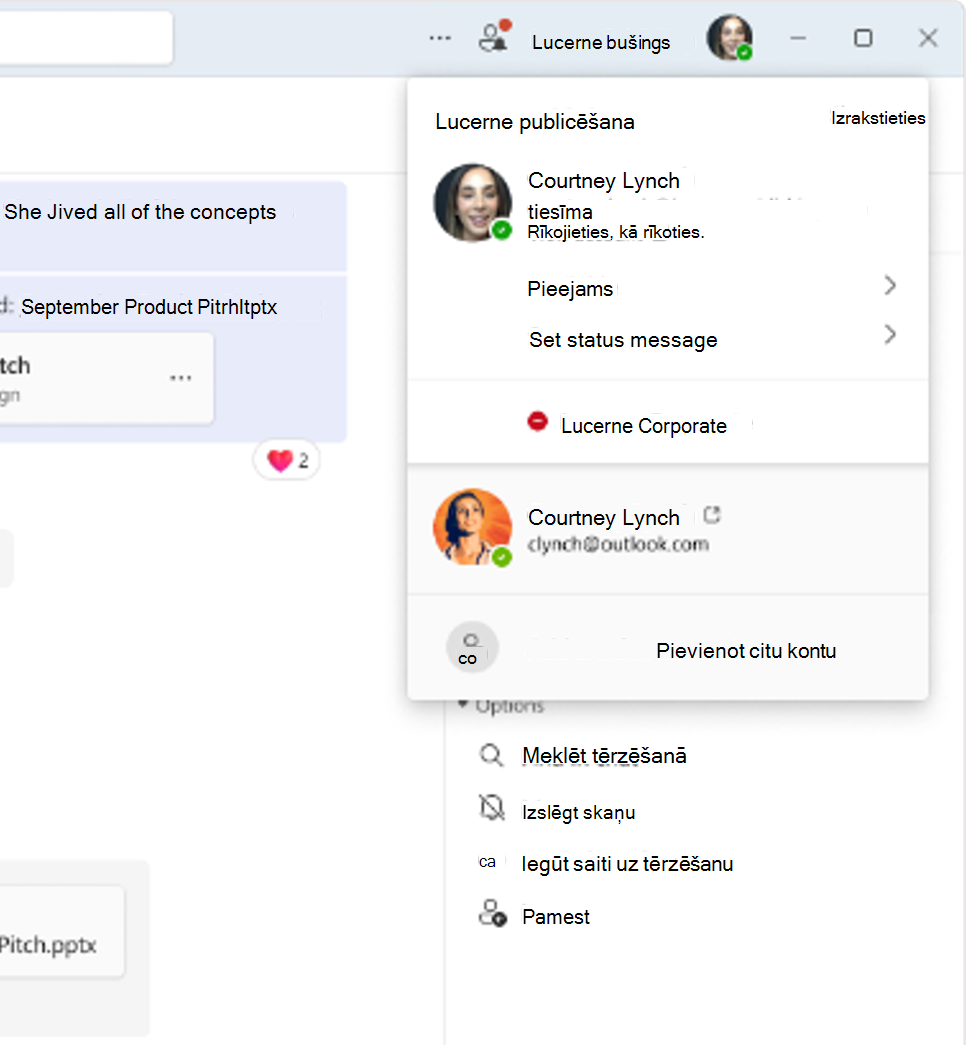Click the Lucerne publicēšana organization heading

535,122
